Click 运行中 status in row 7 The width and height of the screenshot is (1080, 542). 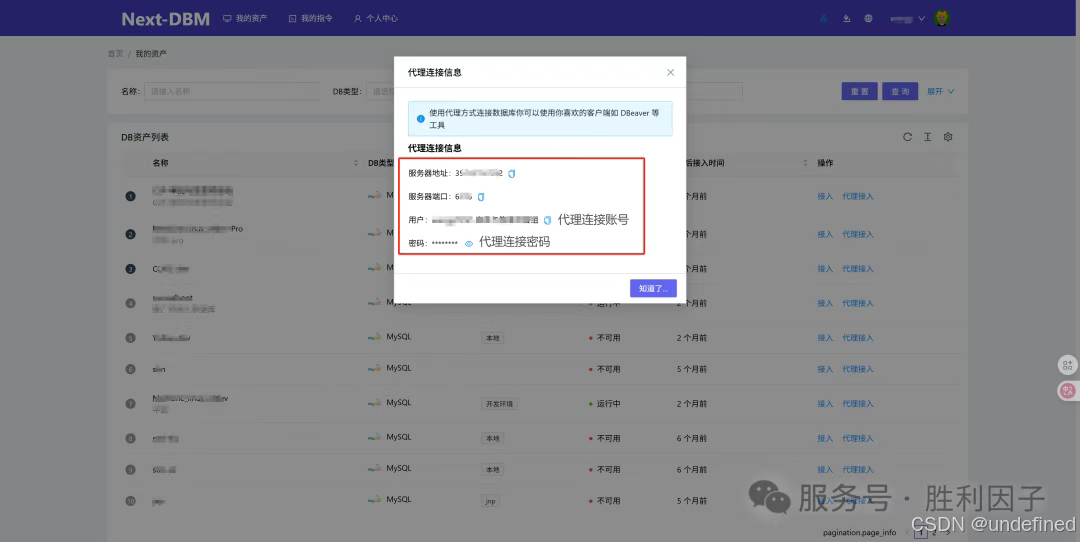point(605,404)
